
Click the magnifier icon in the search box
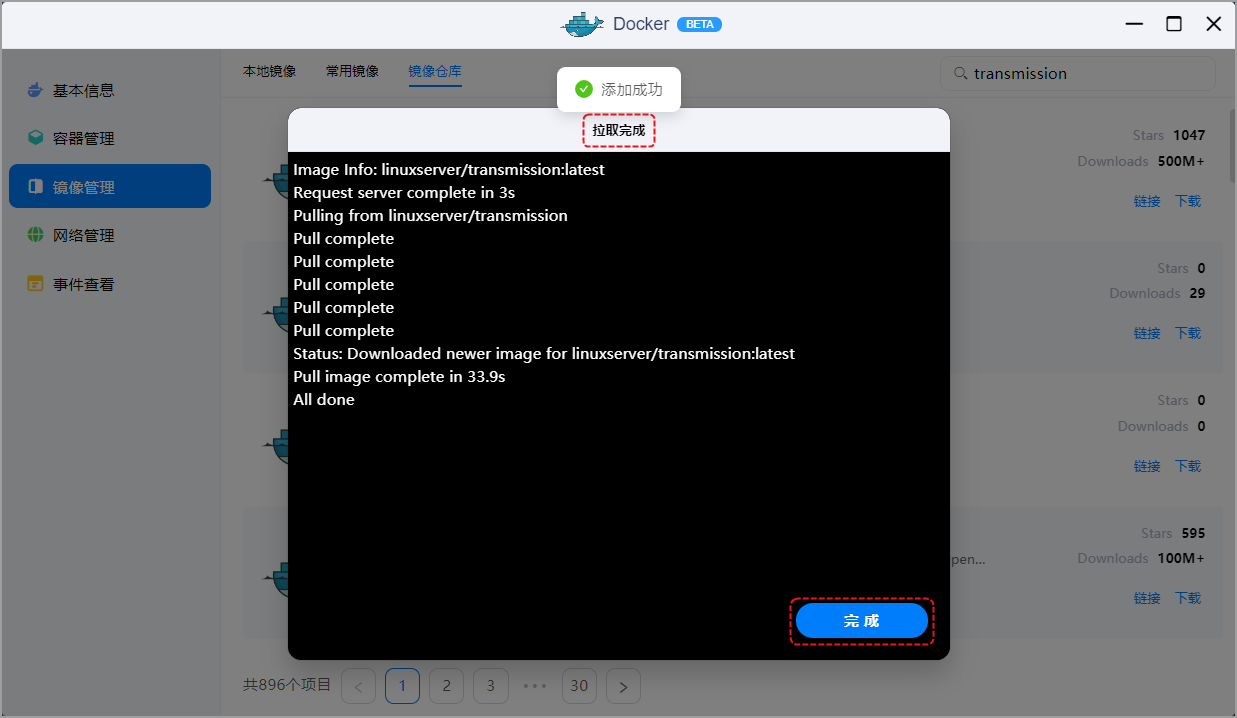point(959,73)
